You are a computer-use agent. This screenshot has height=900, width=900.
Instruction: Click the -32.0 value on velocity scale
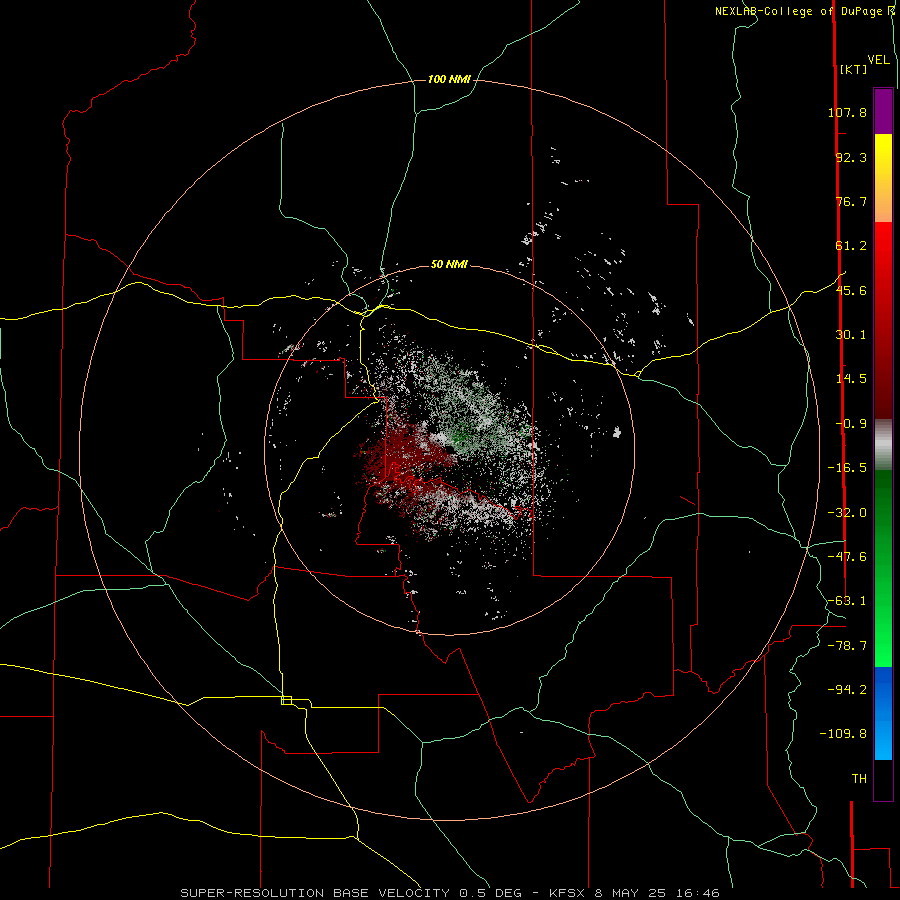pyautogui.click(x=847, y=513)
